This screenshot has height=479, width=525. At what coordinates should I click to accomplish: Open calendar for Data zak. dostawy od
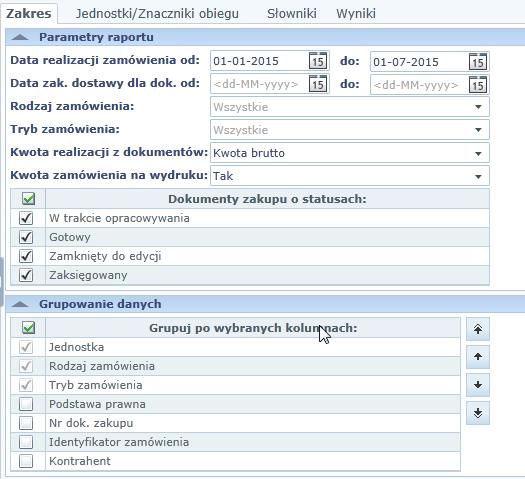pos(317,84)
